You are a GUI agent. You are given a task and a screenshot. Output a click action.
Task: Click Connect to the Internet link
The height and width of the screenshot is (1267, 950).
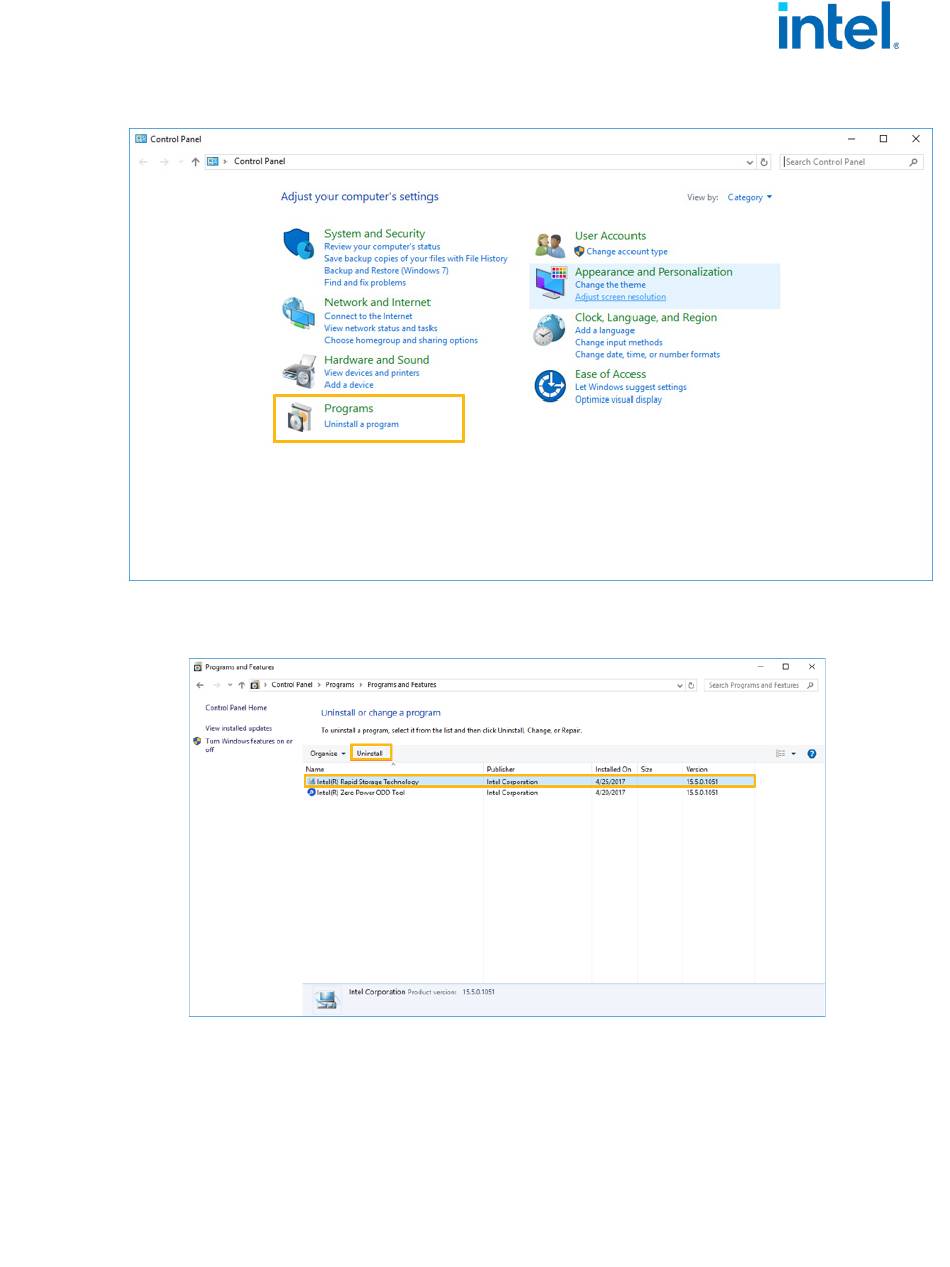tap(368, 316)
